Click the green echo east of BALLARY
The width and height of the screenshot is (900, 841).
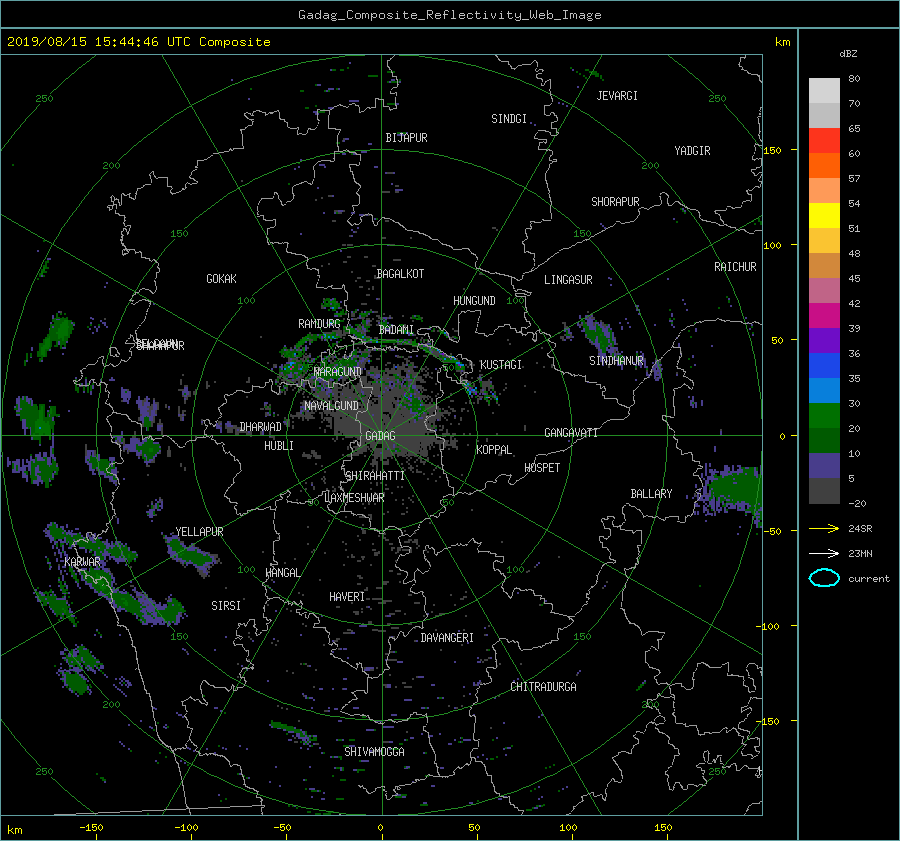[733, 488]
